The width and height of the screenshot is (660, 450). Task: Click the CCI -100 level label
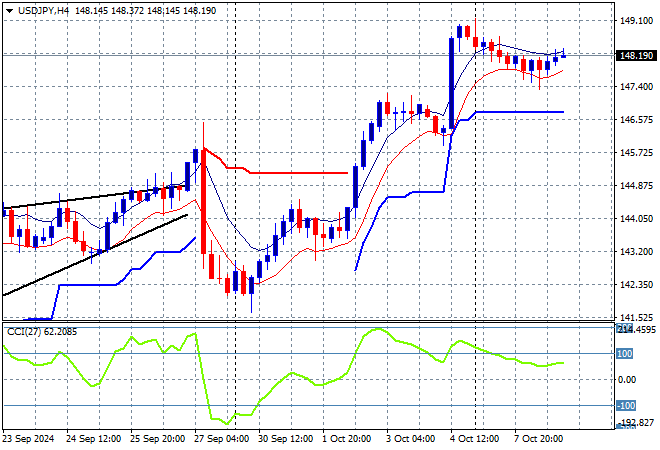627,406
